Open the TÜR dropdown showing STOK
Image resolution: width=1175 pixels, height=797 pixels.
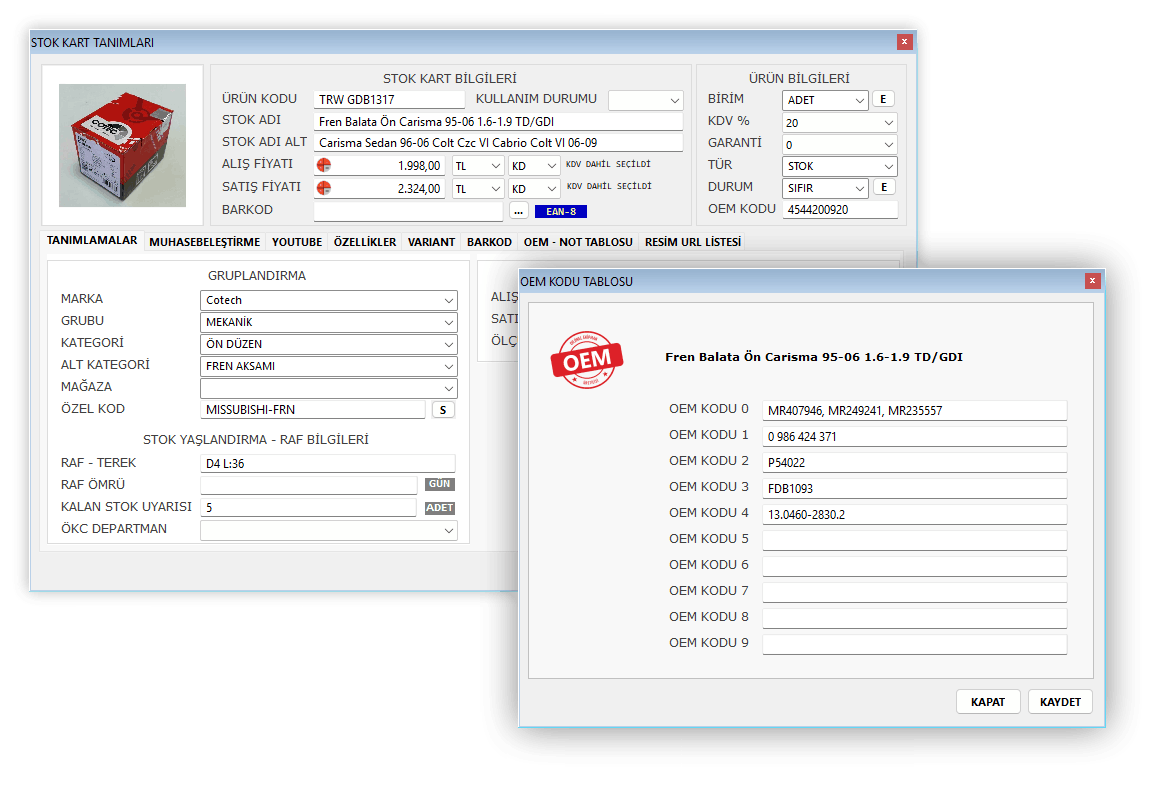839,166
